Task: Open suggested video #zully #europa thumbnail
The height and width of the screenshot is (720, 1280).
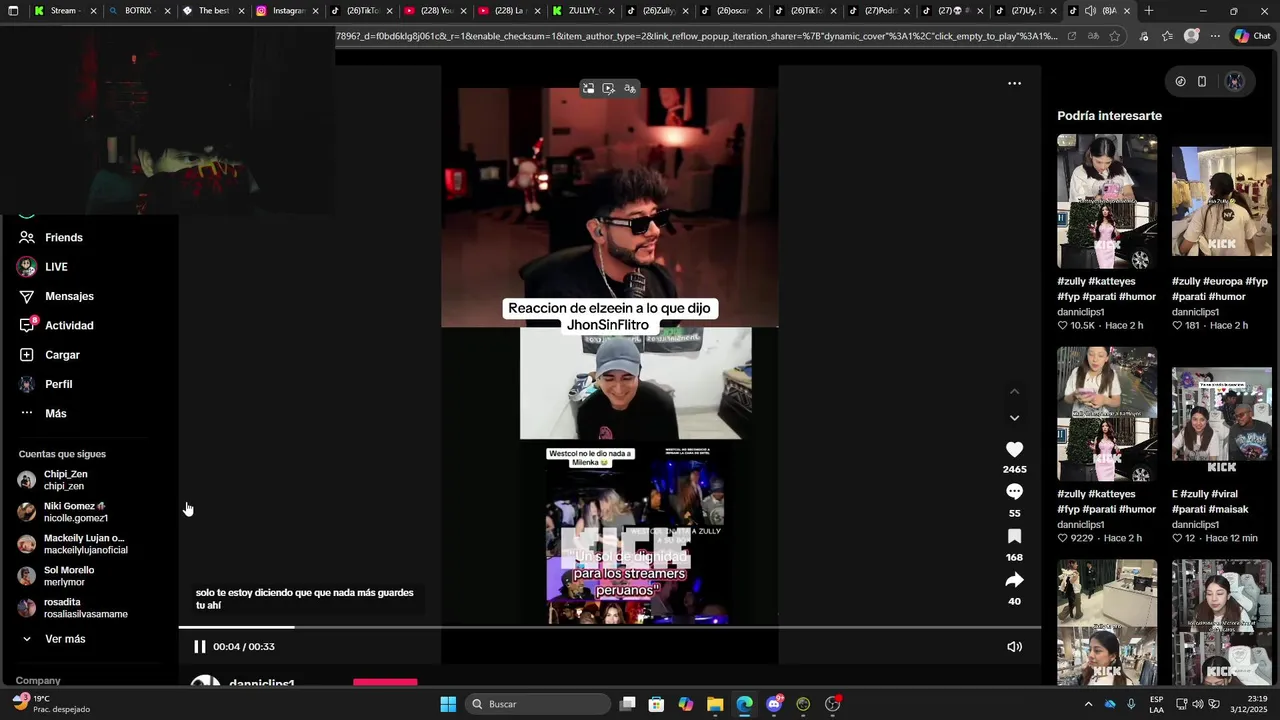Action: point(1222,202)
